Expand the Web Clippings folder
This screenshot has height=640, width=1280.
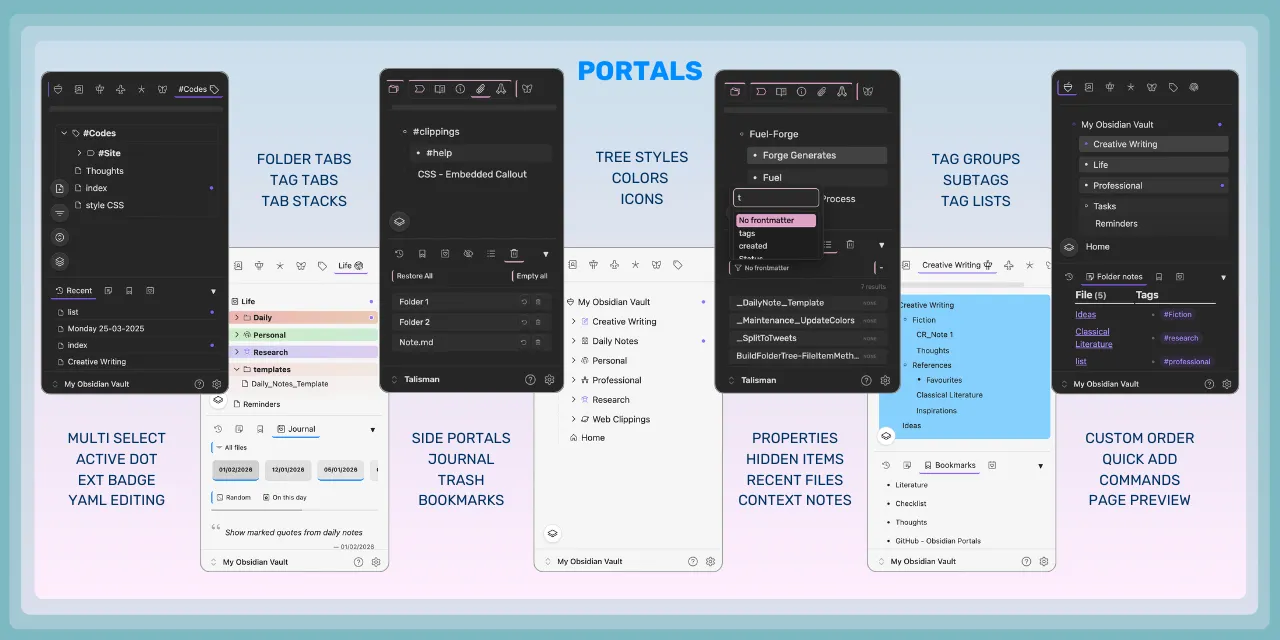click(574, 419)
